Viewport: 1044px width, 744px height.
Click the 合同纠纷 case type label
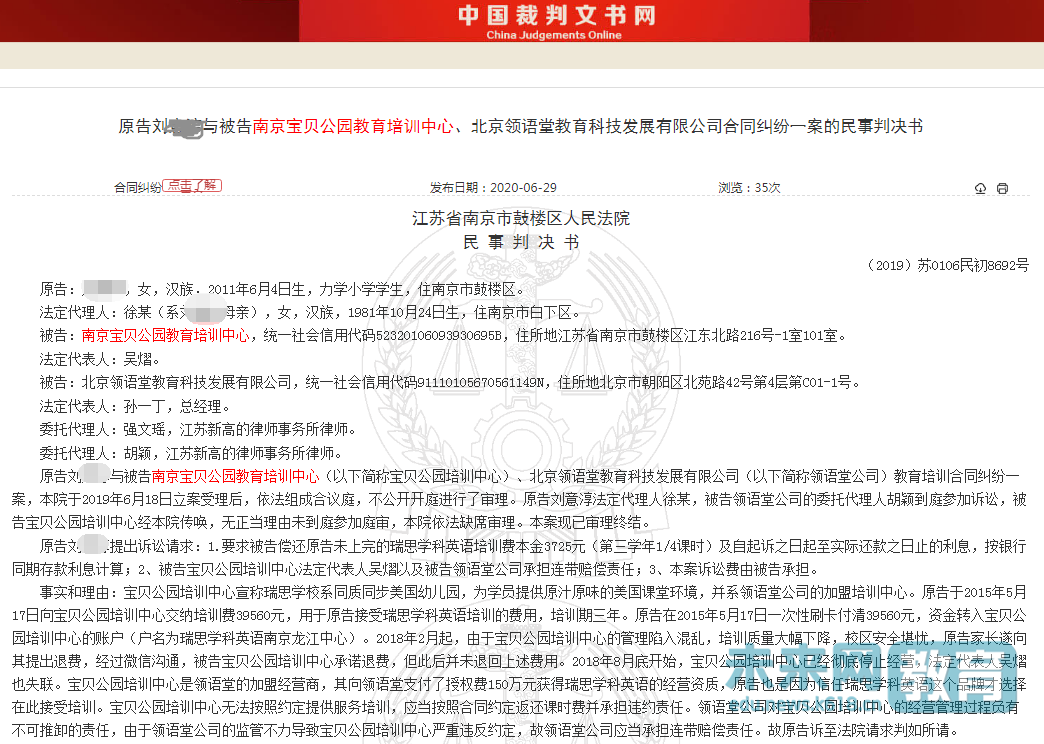137,188
